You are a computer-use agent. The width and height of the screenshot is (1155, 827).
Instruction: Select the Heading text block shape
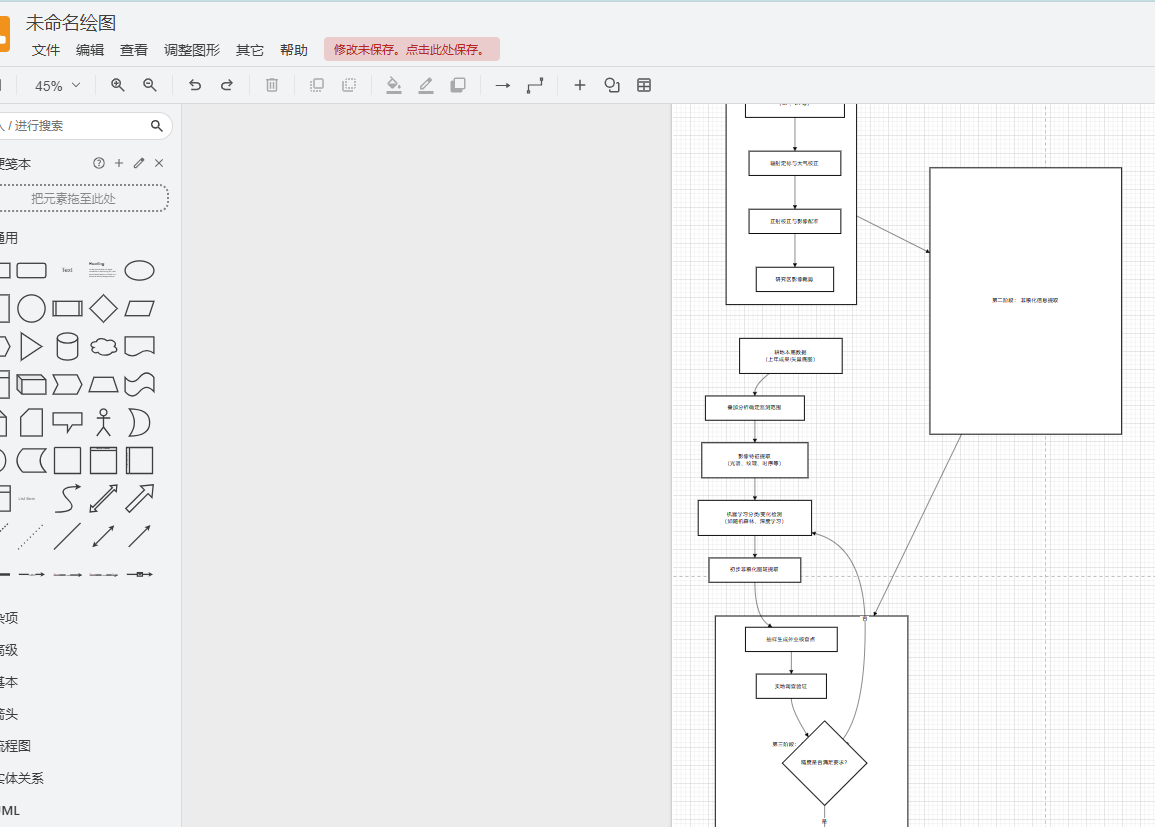102,270
